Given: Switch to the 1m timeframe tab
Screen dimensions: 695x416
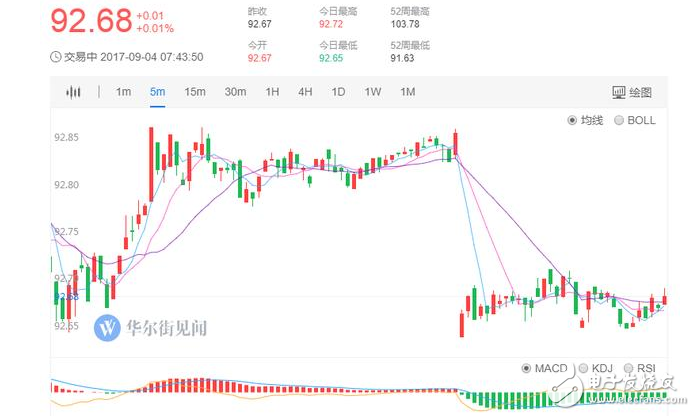Looking at the screenshot, I should click(123, 93).
